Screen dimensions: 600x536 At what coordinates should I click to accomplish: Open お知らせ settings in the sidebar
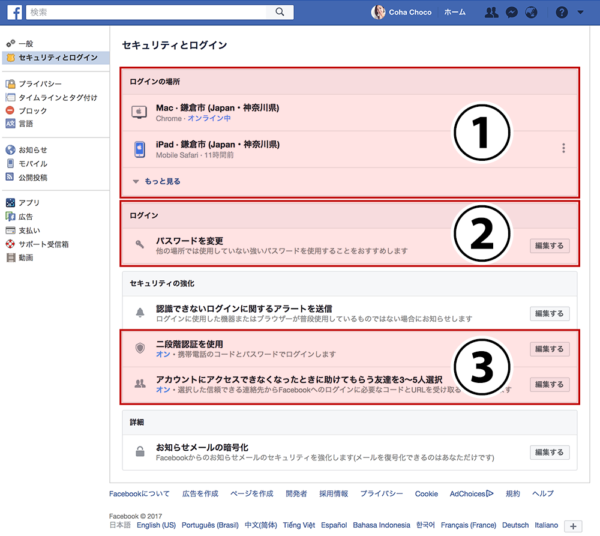click(33, 150)
